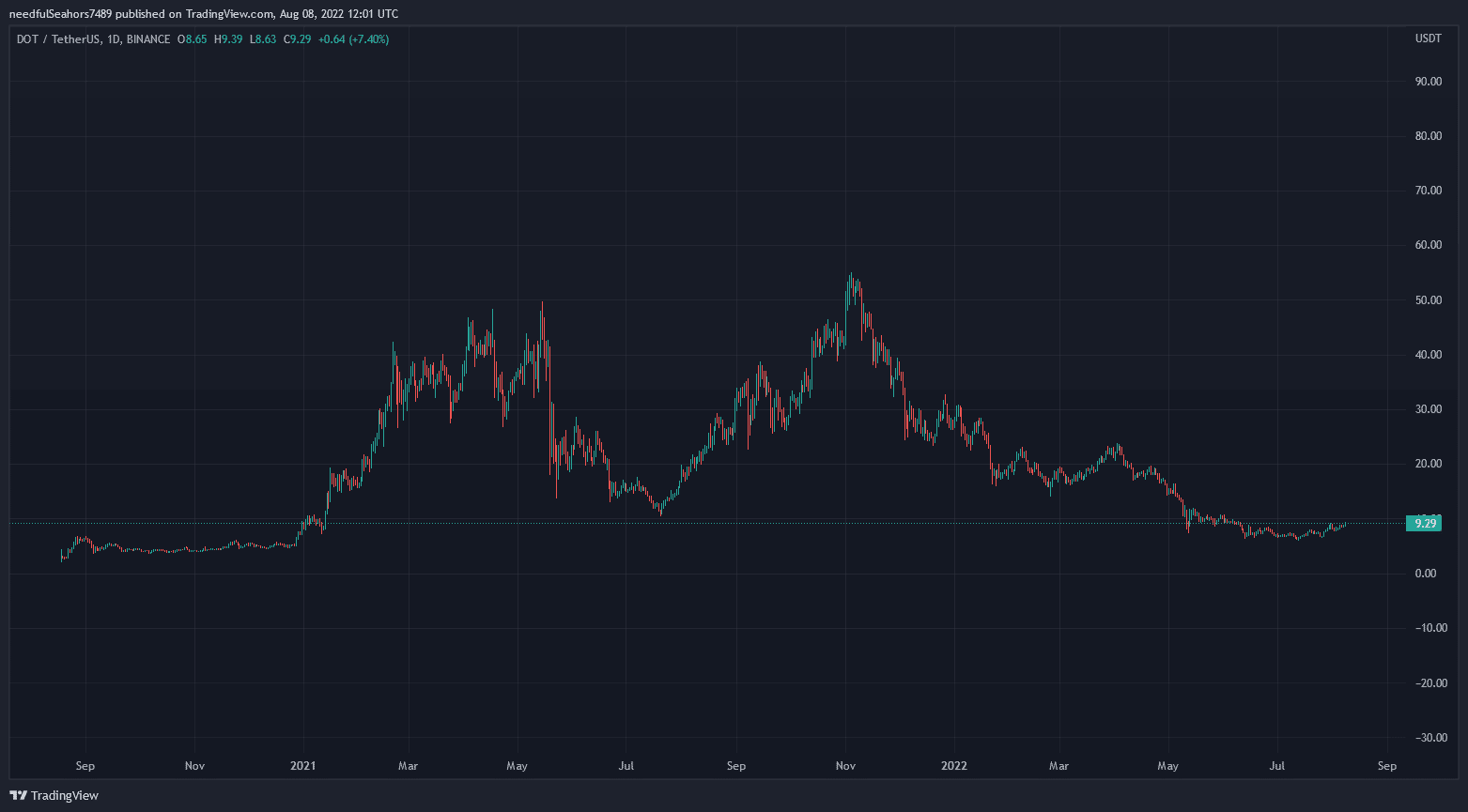The height and width of the screenshot is (812, 1468).
Task: Click the 90.00 price axis label
Action: tap(1428, 82)
